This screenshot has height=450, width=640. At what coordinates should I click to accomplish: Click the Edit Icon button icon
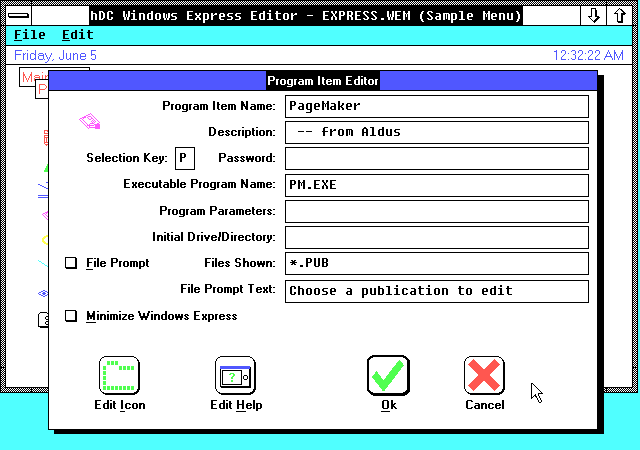pyautogui.click(x=119, y=375)
